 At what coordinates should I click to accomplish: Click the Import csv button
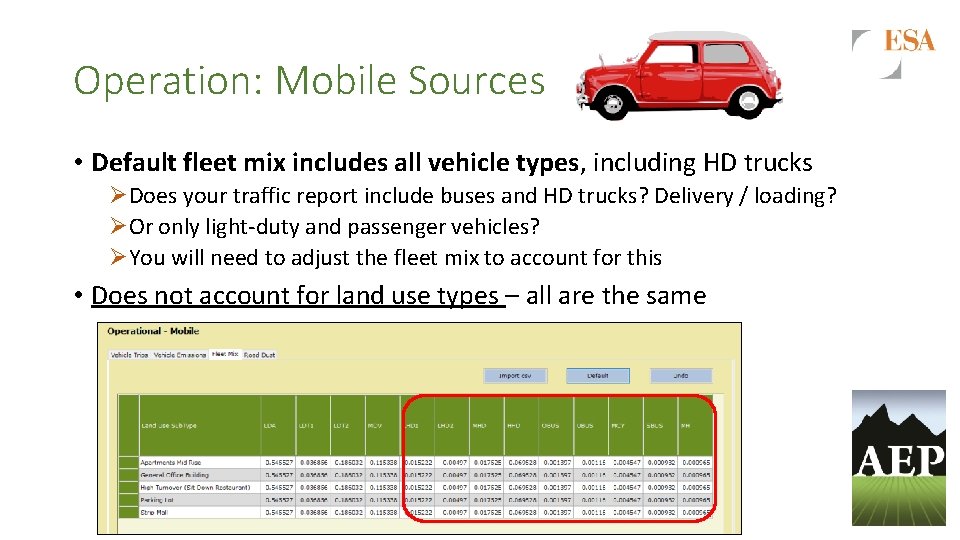pos(515,375)
